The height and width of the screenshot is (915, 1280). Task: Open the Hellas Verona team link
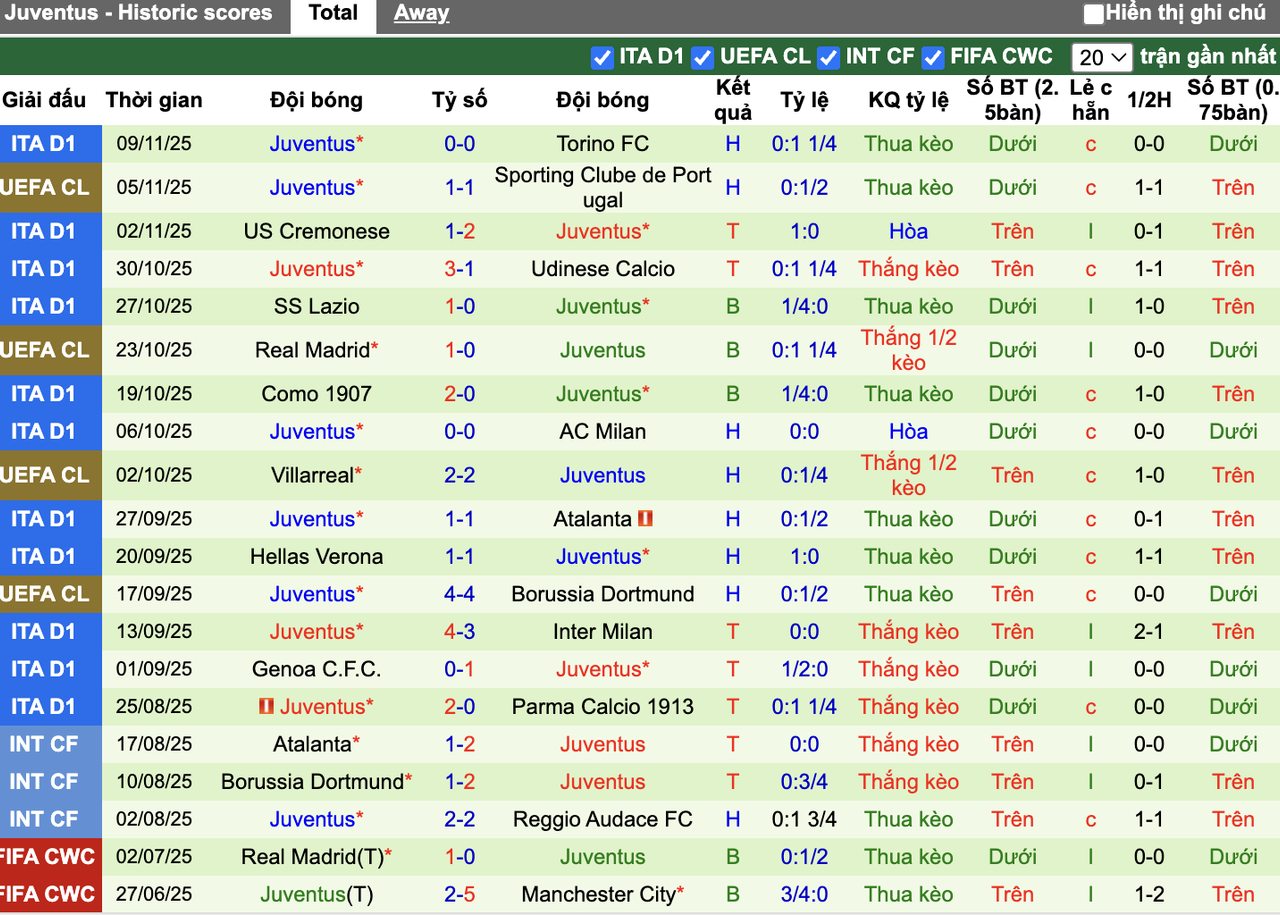(317, 557)
